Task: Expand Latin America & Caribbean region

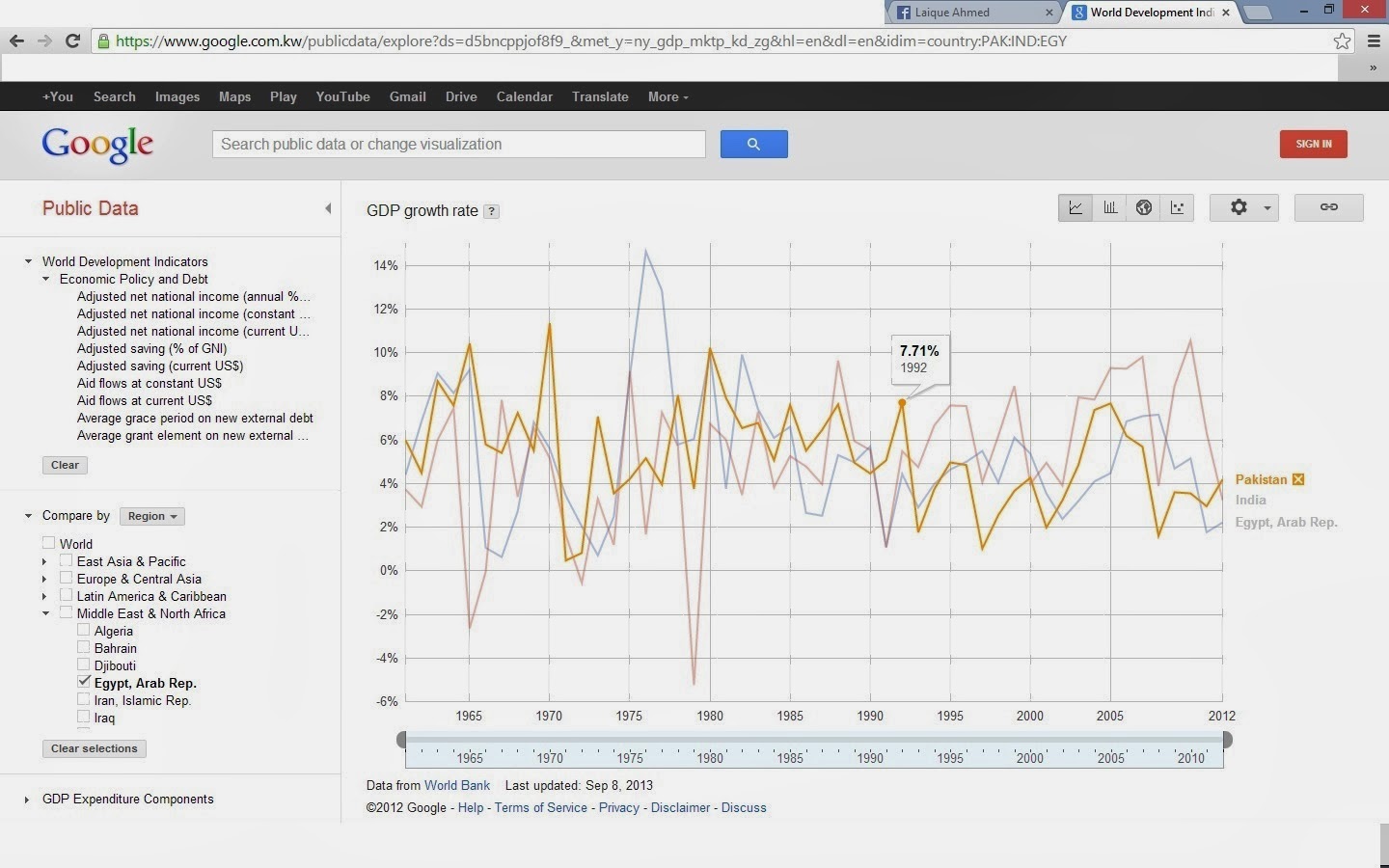Action: coord(45,596)
